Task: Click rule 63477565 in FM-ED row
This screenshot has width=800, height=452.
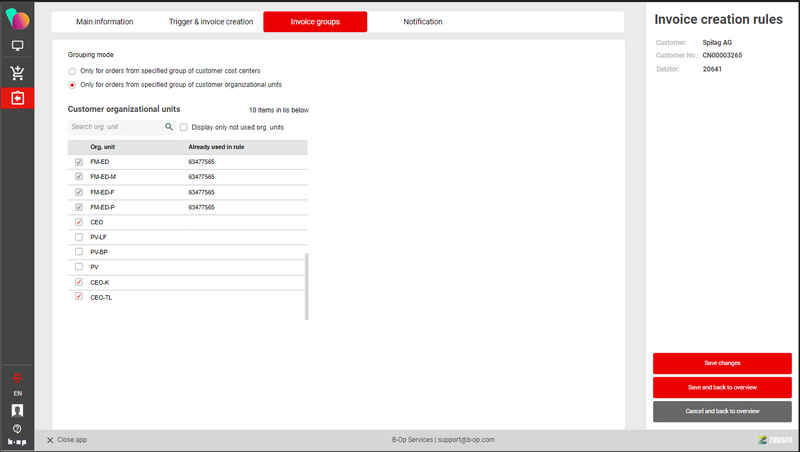Action: (202, 162)
